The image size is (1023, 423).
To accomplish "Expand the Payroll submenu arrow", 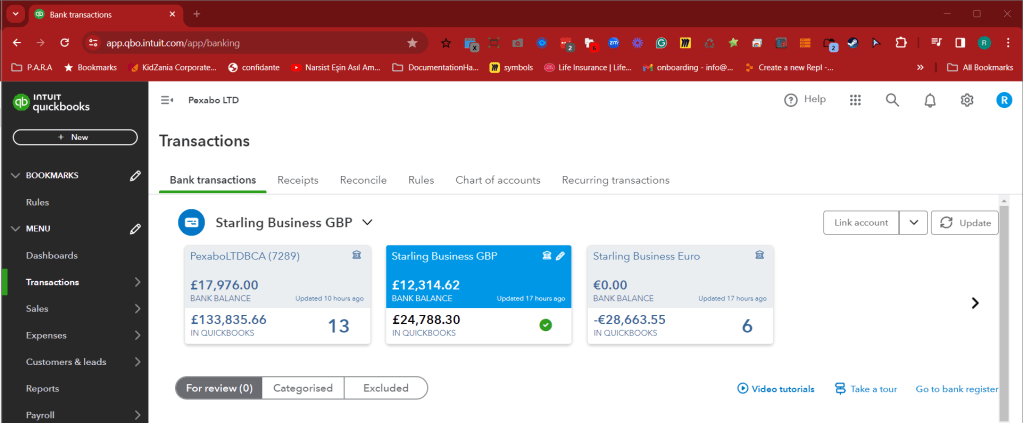I will point(138,415).
